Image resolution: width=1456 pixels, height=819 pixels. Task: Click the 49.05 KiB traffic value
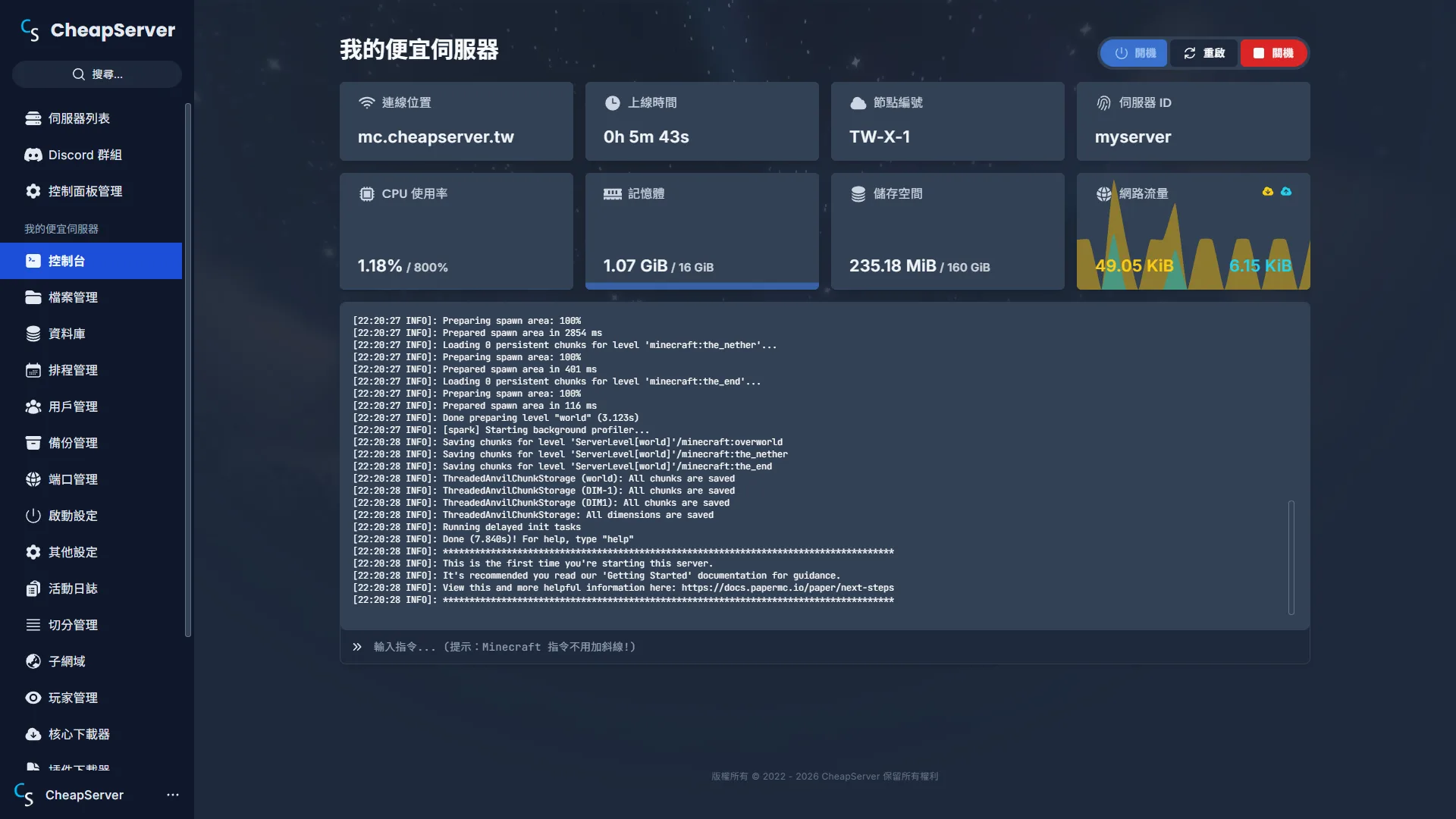pos(1134,266)
